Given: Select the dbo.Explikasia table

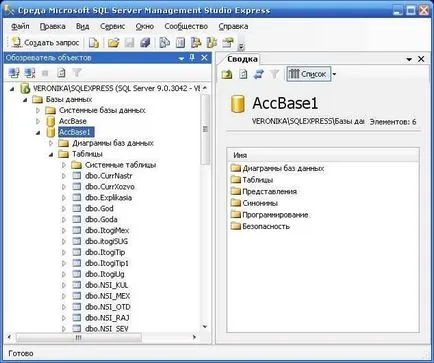Looking at the screenshot, I should point(108,198).
